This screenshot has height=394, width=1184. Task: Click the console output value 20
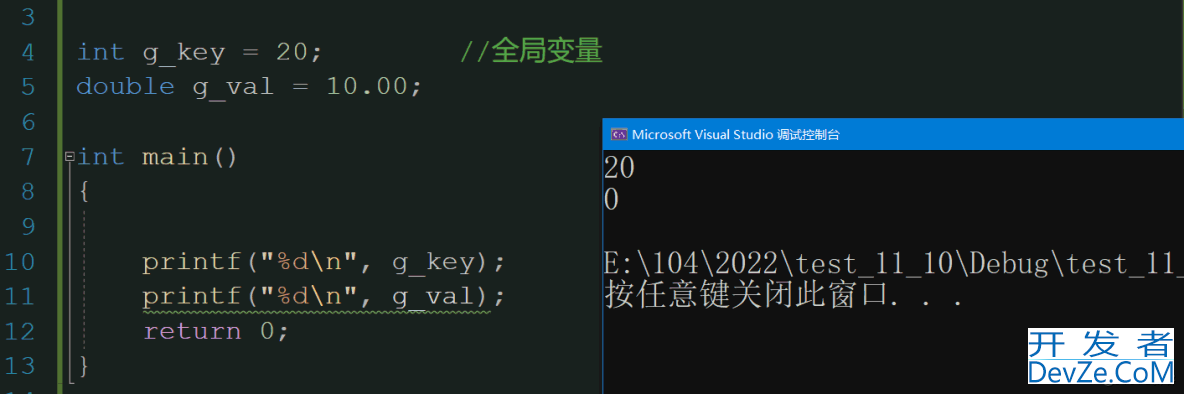coord(619,168)
